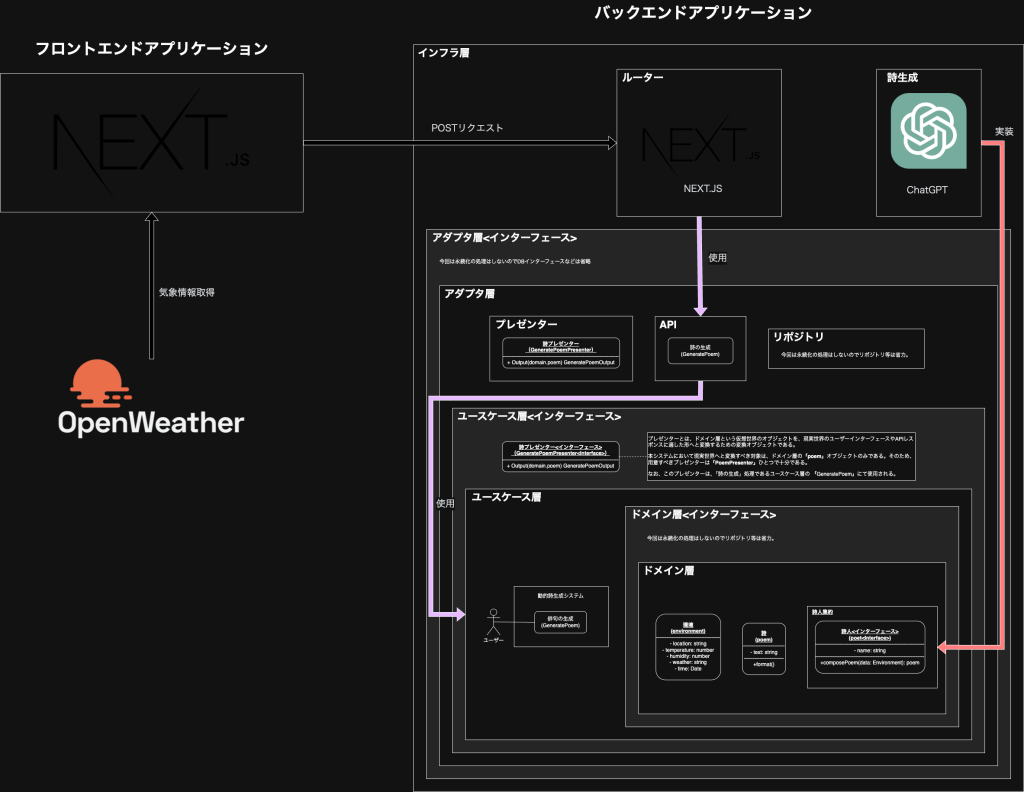The width and height of the screenshot is (1024, 792).
Task: Click the '+composePoem(data: Environment): poem' method
Action: [870, 663]
